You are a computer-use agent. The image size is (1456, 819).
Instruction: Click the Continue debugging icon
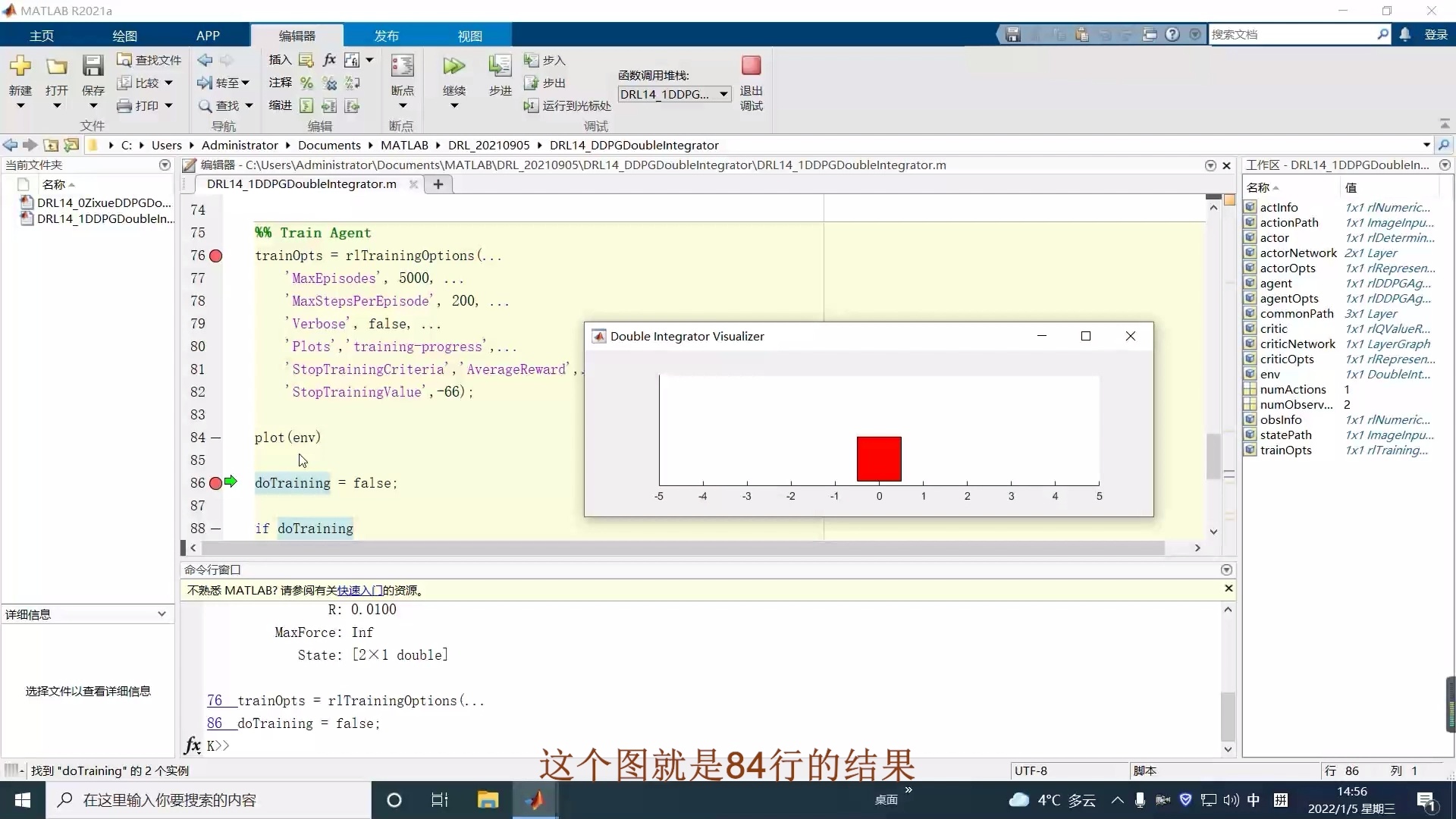pos(453,67)
